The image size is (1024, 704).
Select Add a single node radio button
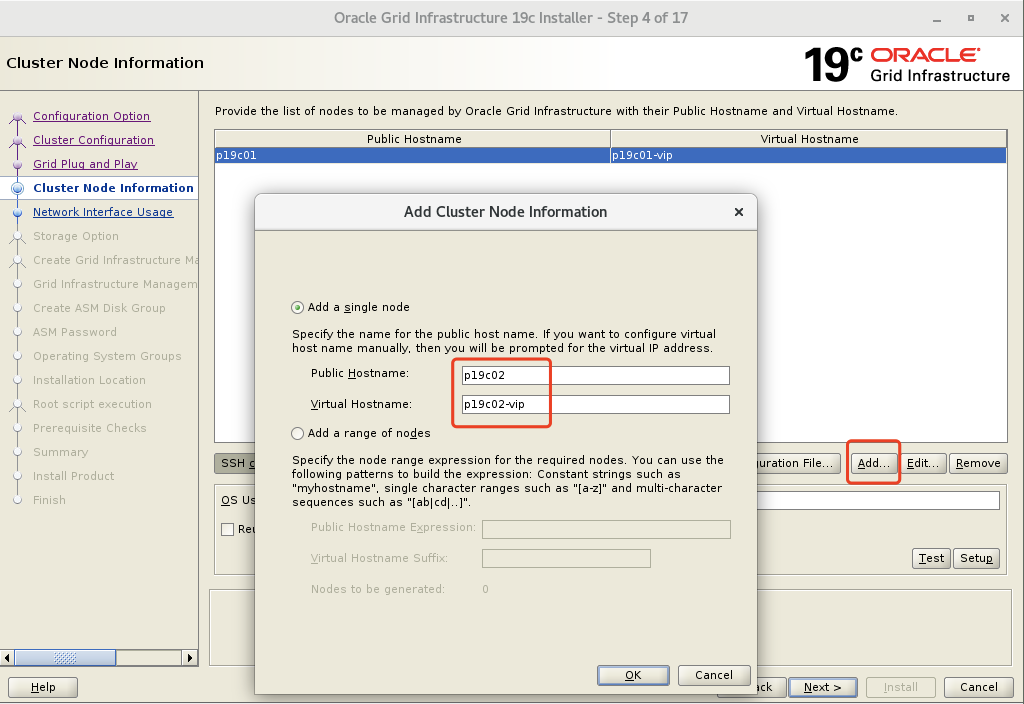click(x=297, y=307)
